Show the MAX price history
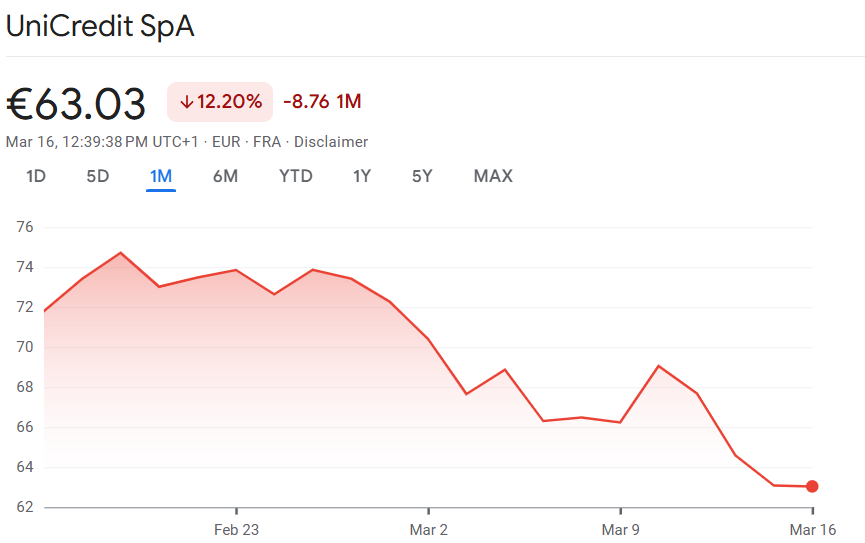865x543 pixels. click(493, 176)
